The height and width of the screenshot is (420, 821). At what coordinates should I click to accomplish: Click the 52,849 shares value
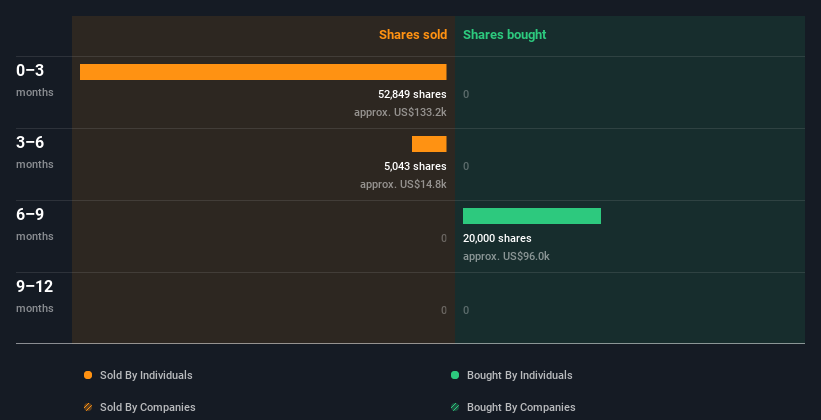point(412,94)
